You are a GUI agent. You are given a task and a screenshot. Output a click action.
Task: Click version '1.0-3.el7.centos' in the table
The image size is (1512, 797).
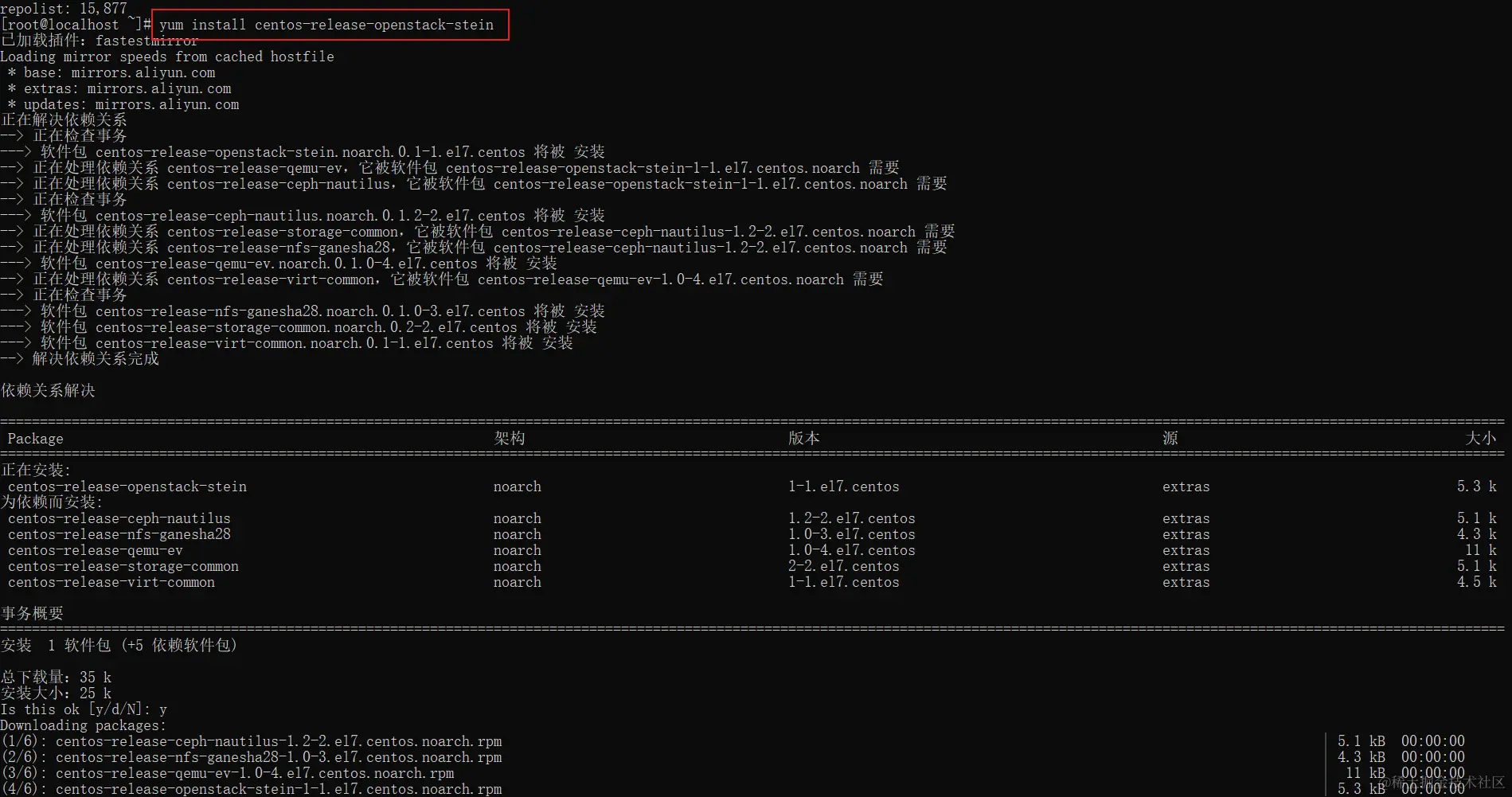[x=852, y=534]
